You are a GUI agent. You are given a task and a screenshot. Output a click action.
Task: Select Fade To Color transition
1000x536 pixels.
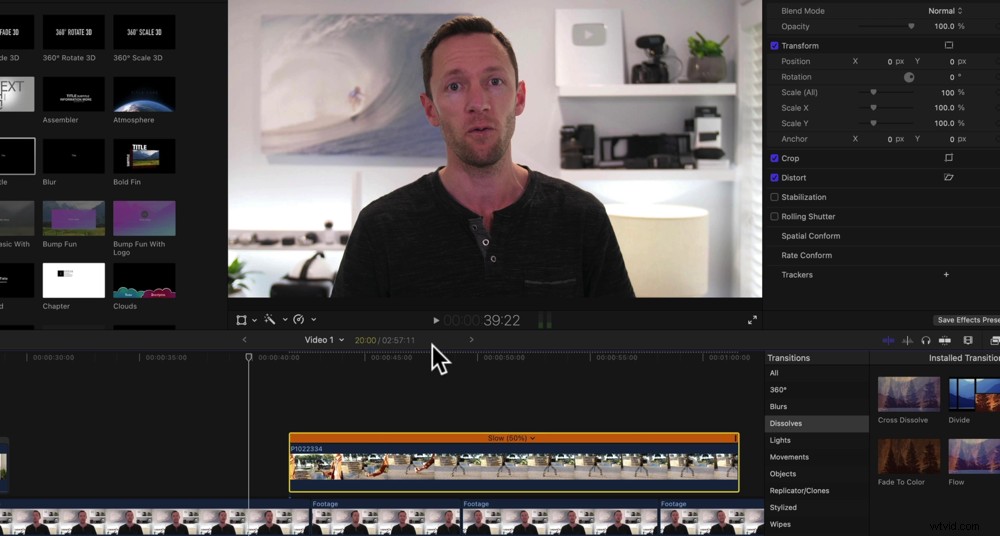pyautogui.click(x=909, y=456)
